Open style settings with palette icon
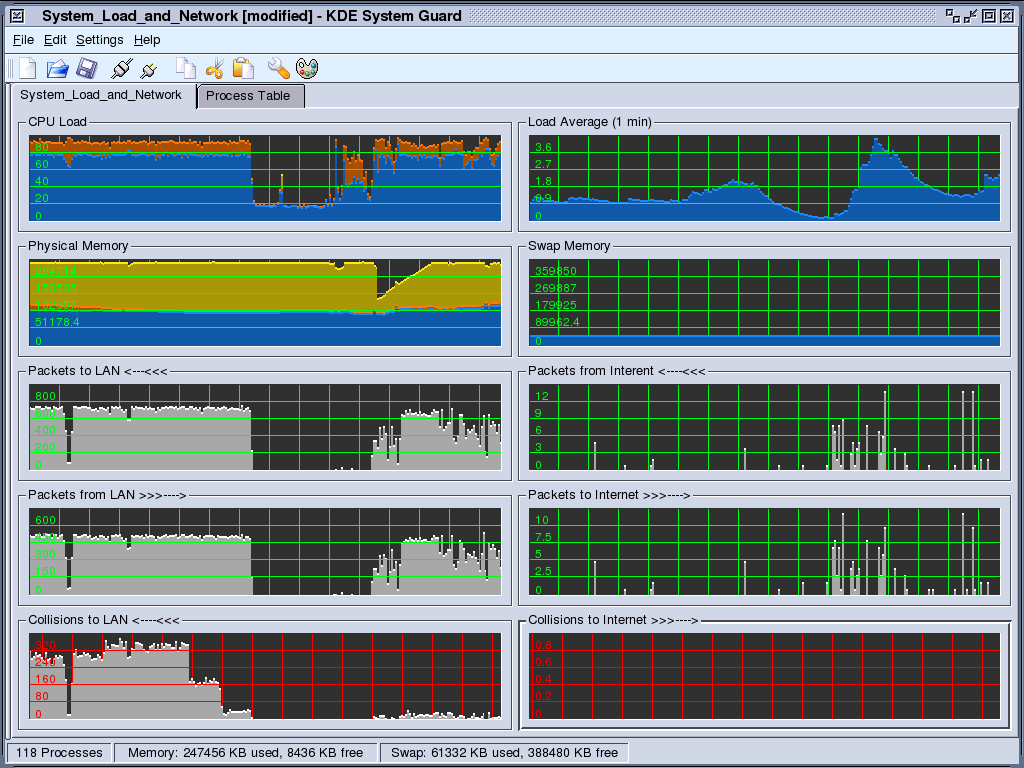 (x=307, y=68)
